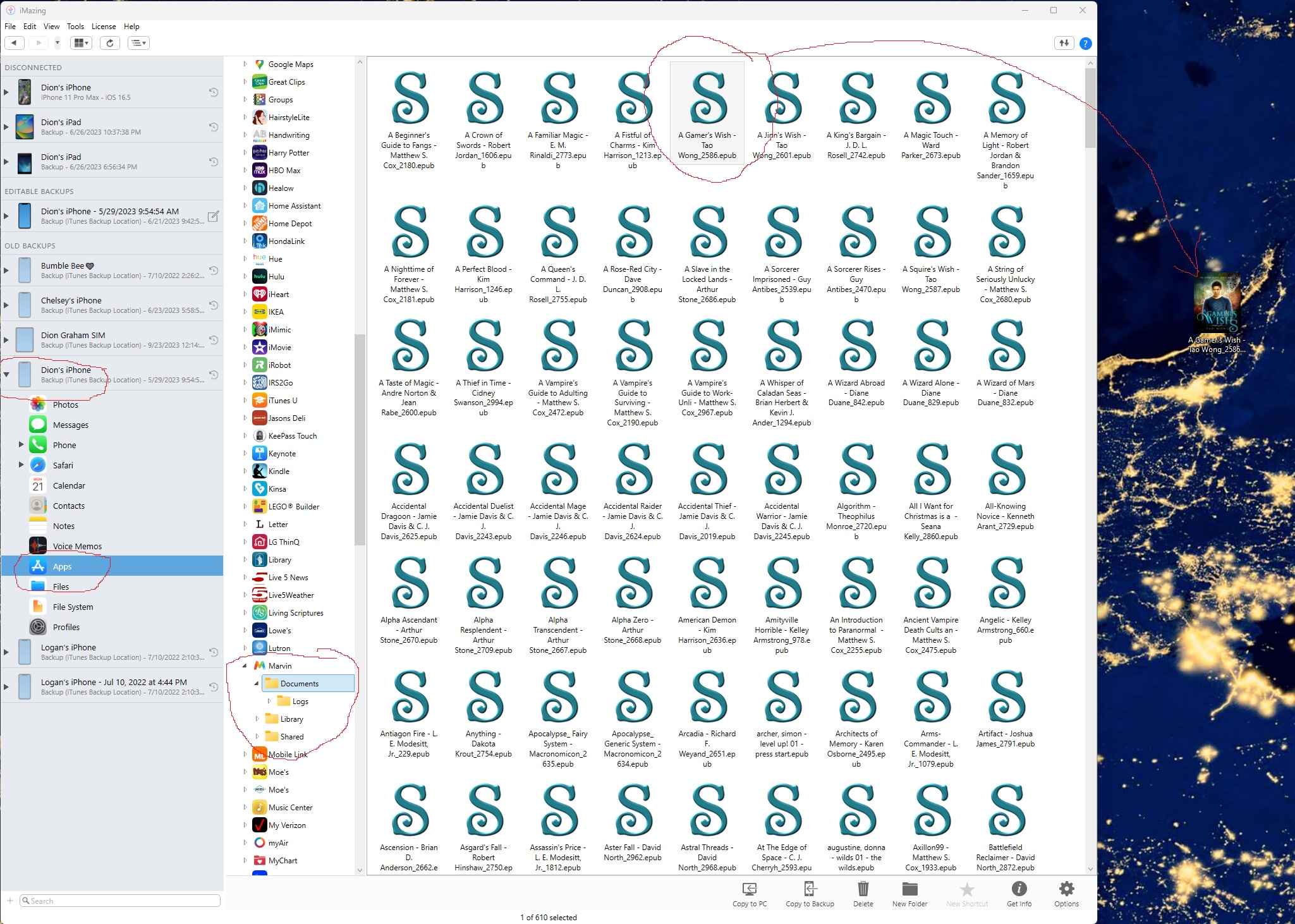Collapse the Marvin app tree node
Viewport: 1295px width, 924px height.
click(245, 666)
